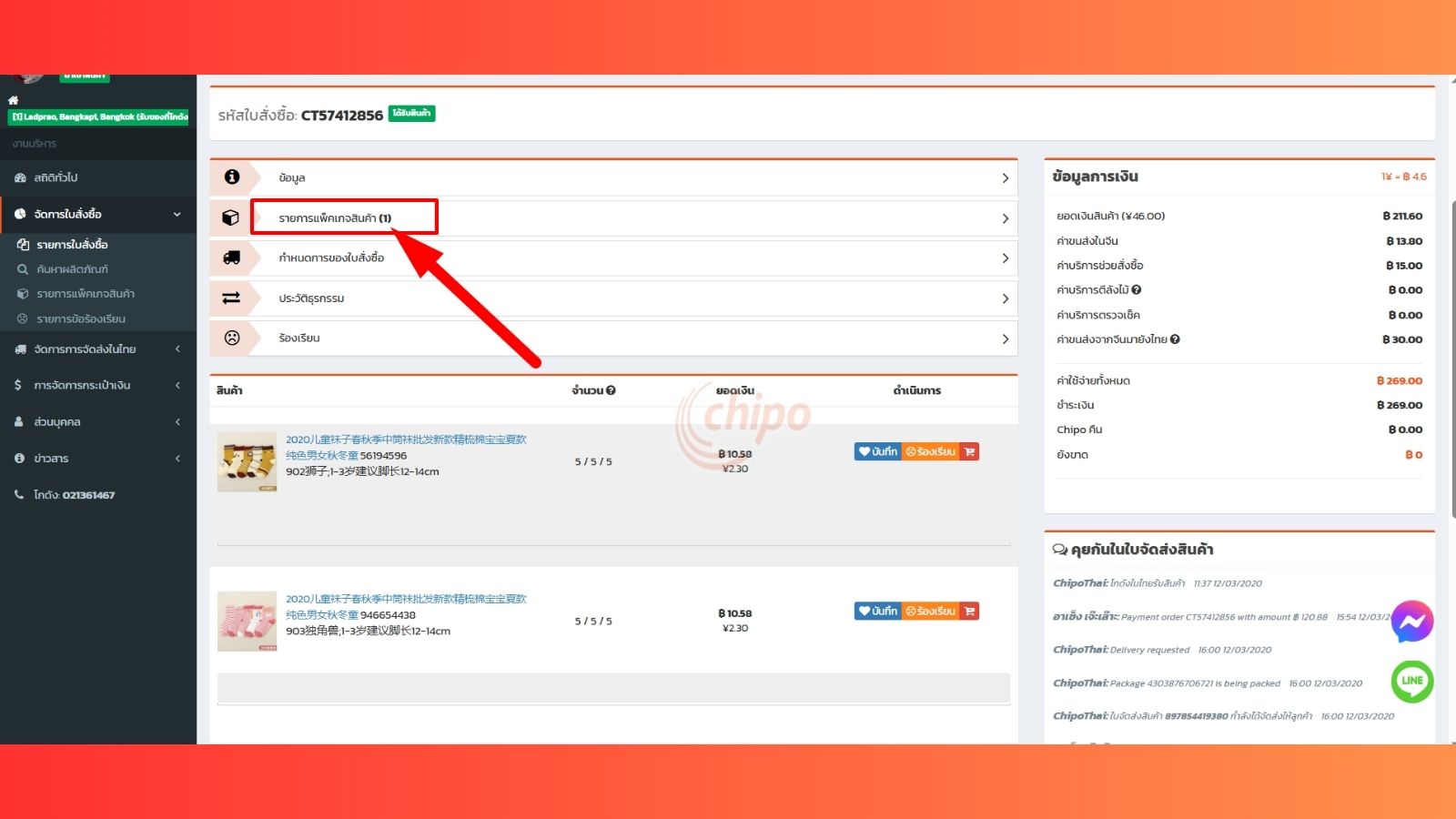
Task: Click ร้องเรียน button for the second product
Action: (x=930, y=611)
